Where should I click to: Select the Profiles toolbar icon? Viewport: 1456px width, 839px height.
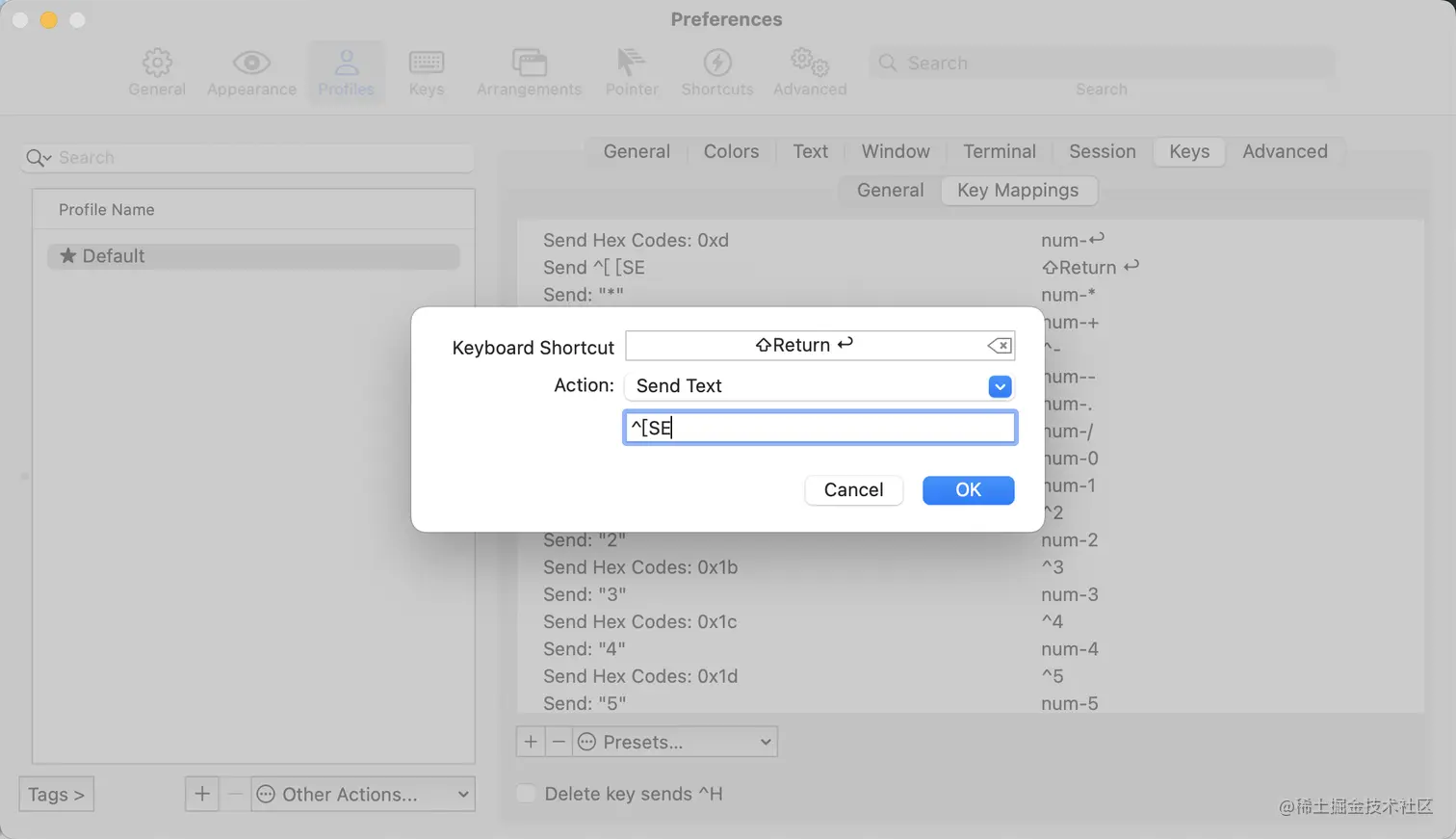click(346, 72)
